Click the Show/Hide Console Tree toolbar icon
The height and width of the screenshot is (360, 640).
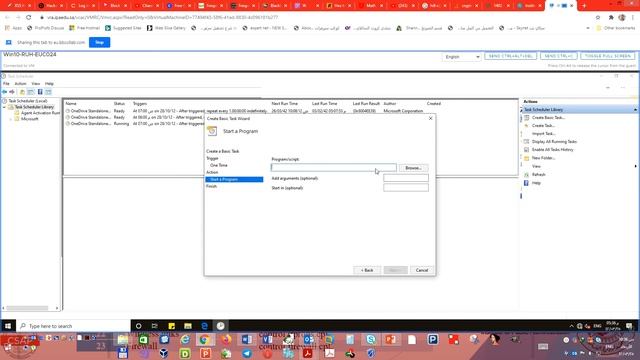(31, 92)
